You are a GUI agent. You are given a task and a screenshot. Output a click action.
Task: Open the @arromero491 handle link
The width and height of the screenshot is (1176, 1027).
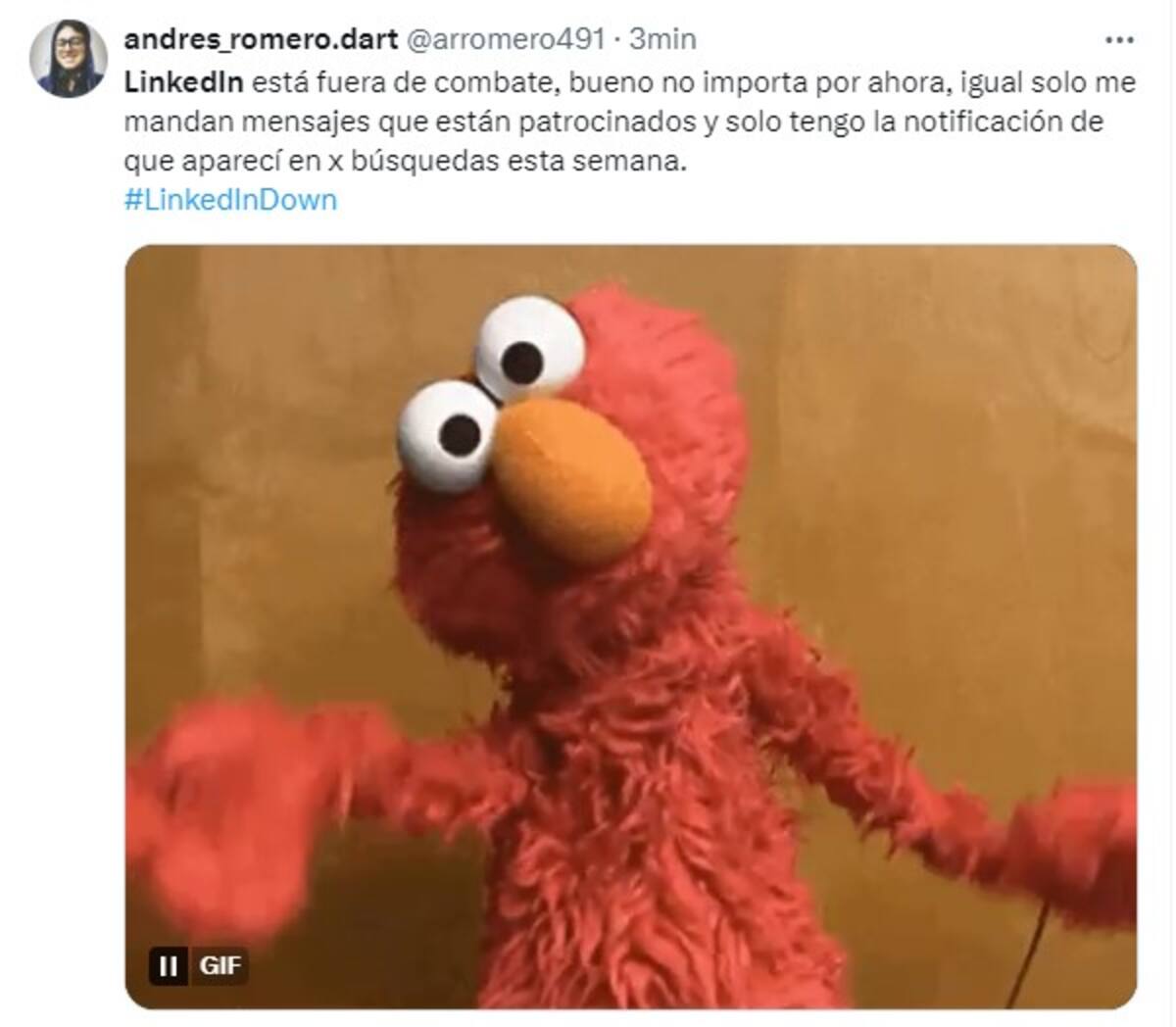click(506, 39)
